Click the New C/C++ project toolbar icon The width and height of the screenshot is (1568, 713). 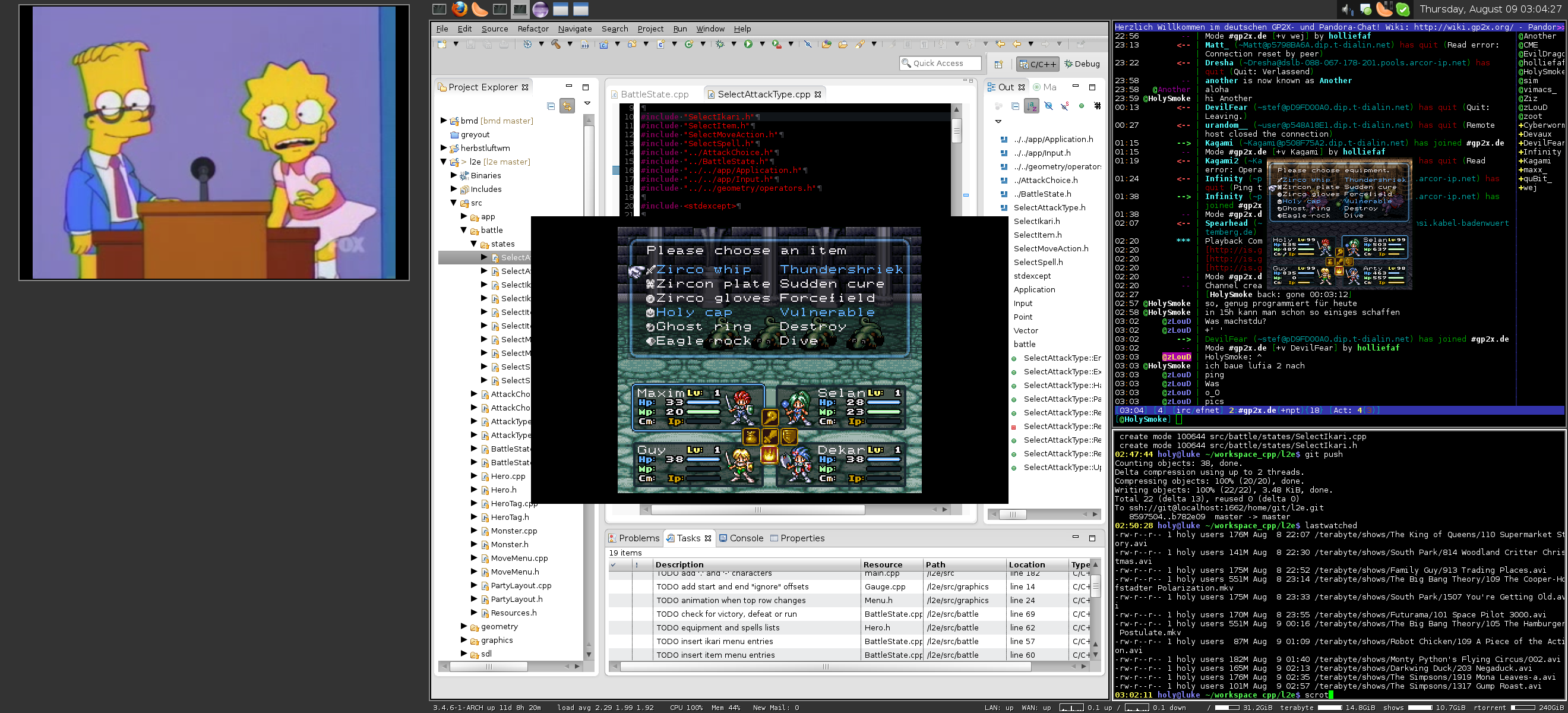point(603,44)
